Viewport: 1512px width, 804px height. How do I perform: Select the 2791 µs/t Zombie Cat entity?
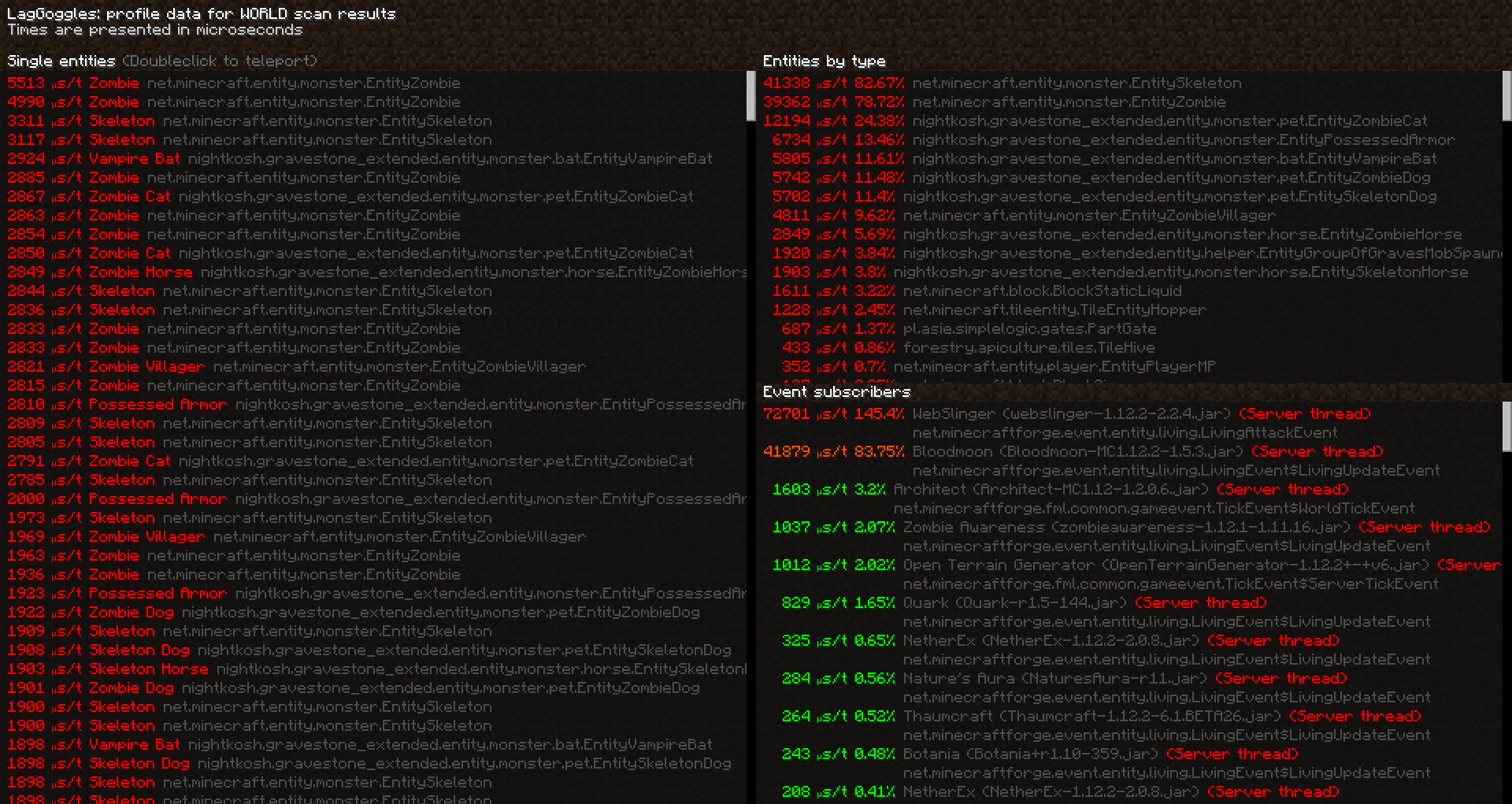coord(350,461)
